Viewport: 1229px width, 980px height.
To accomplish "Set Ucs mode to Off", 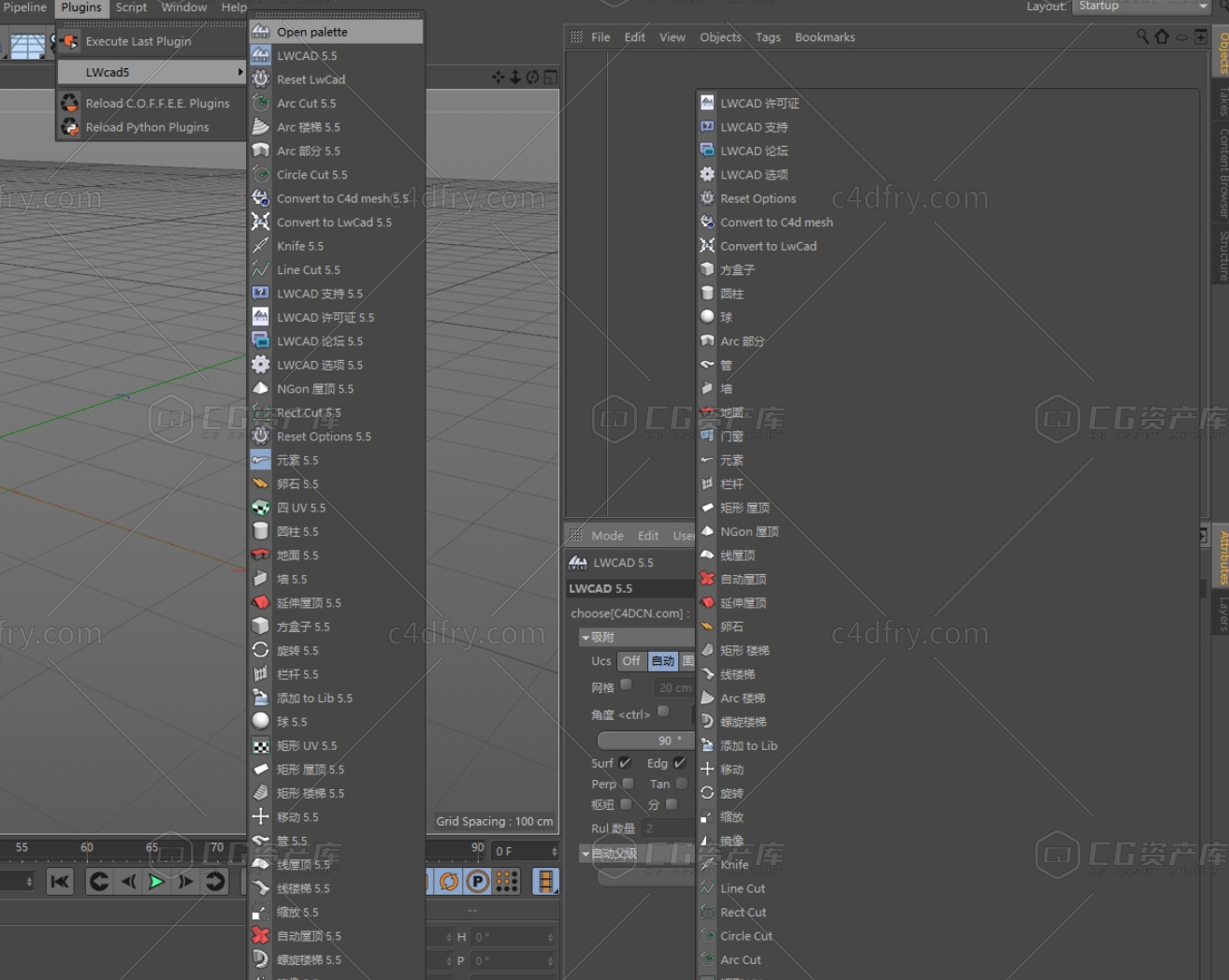I will [631, 661].
